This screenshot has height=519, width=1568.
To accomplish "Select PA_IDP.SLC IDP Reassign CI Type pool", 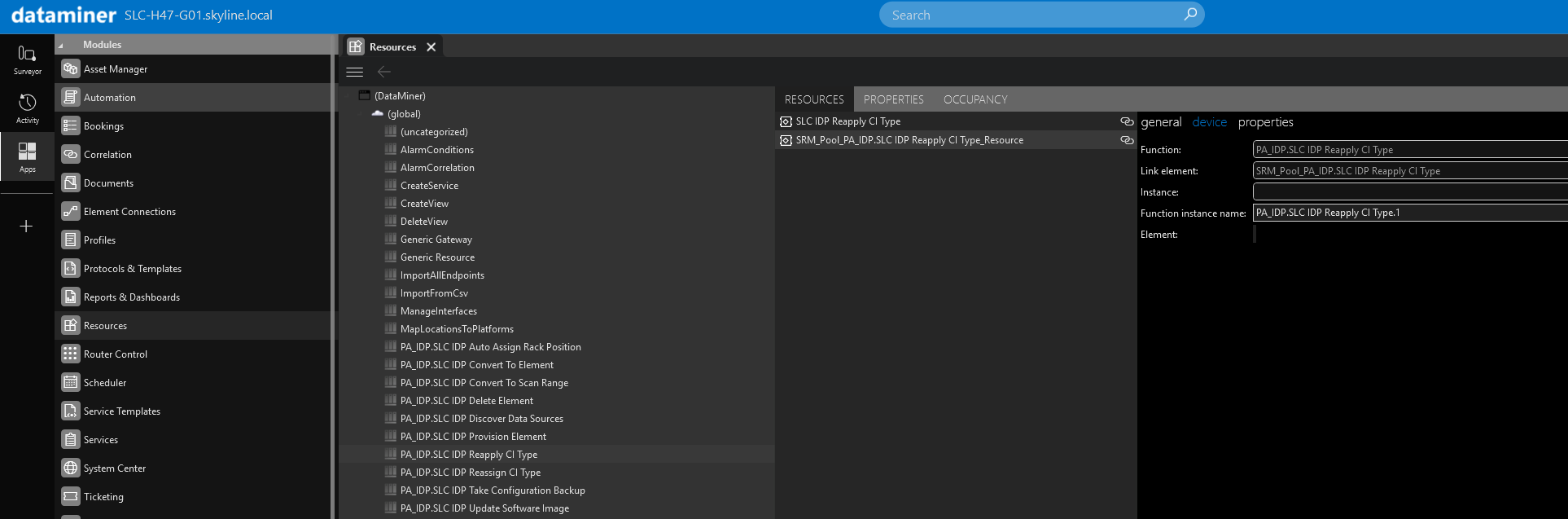I will coord(470,473).
